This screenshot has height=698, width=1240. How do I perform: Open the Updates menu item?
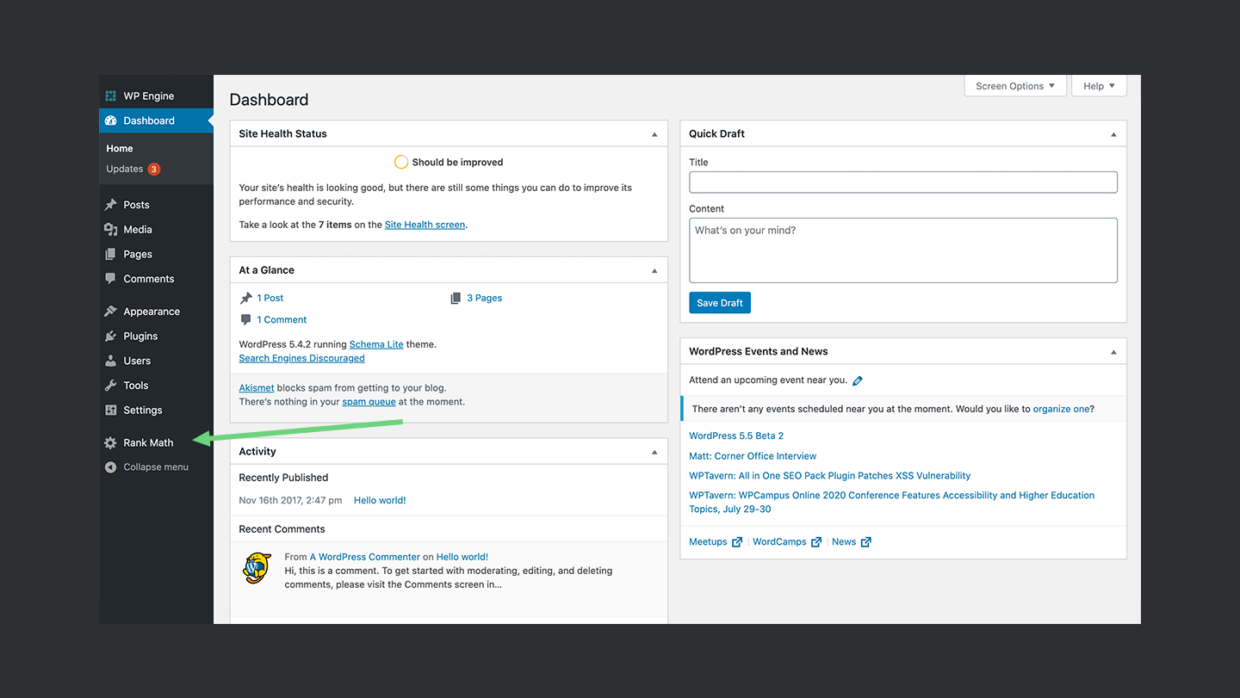click(x=123, y=169)
